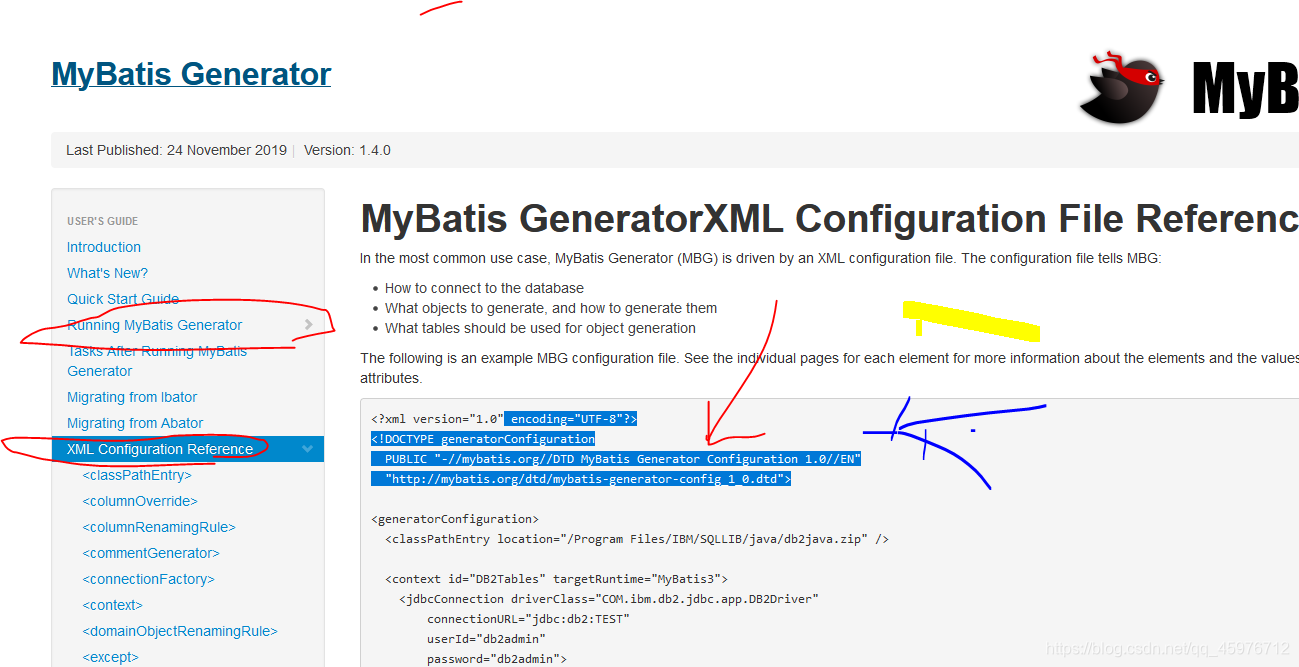This screenshot has height=667, width=1299.
Task: Click 'What tables should be used' bullet
Action: [540, 328]
